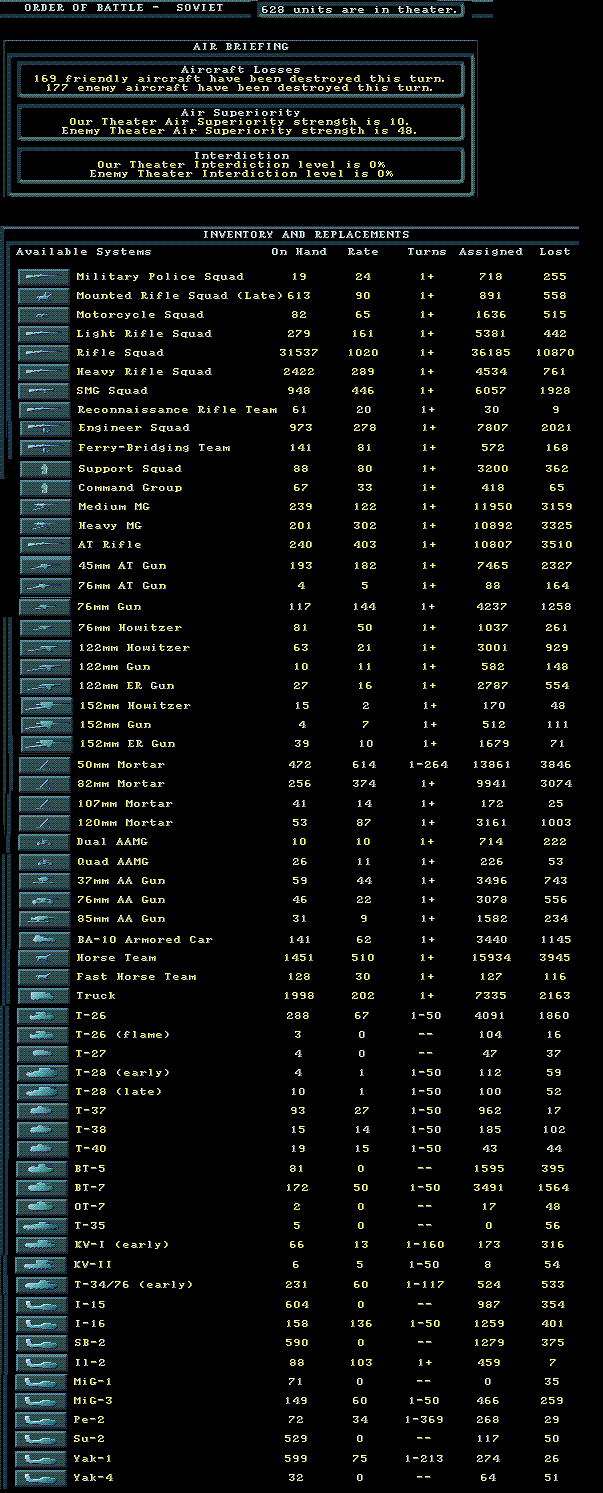Viewport: 603px width, 1493px height.
Task: Click the Reconnaissance Rifle Team label
Action: (177, 410)
